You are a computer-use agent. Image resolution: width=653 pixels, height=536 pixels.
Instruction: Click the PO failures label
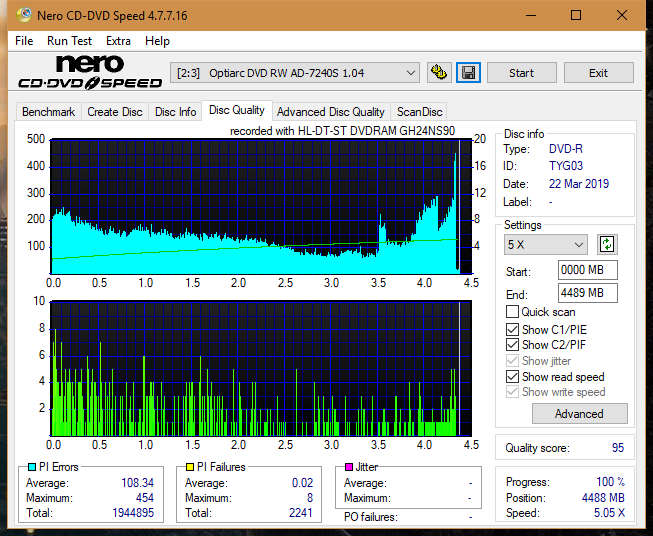coord(371,517)
